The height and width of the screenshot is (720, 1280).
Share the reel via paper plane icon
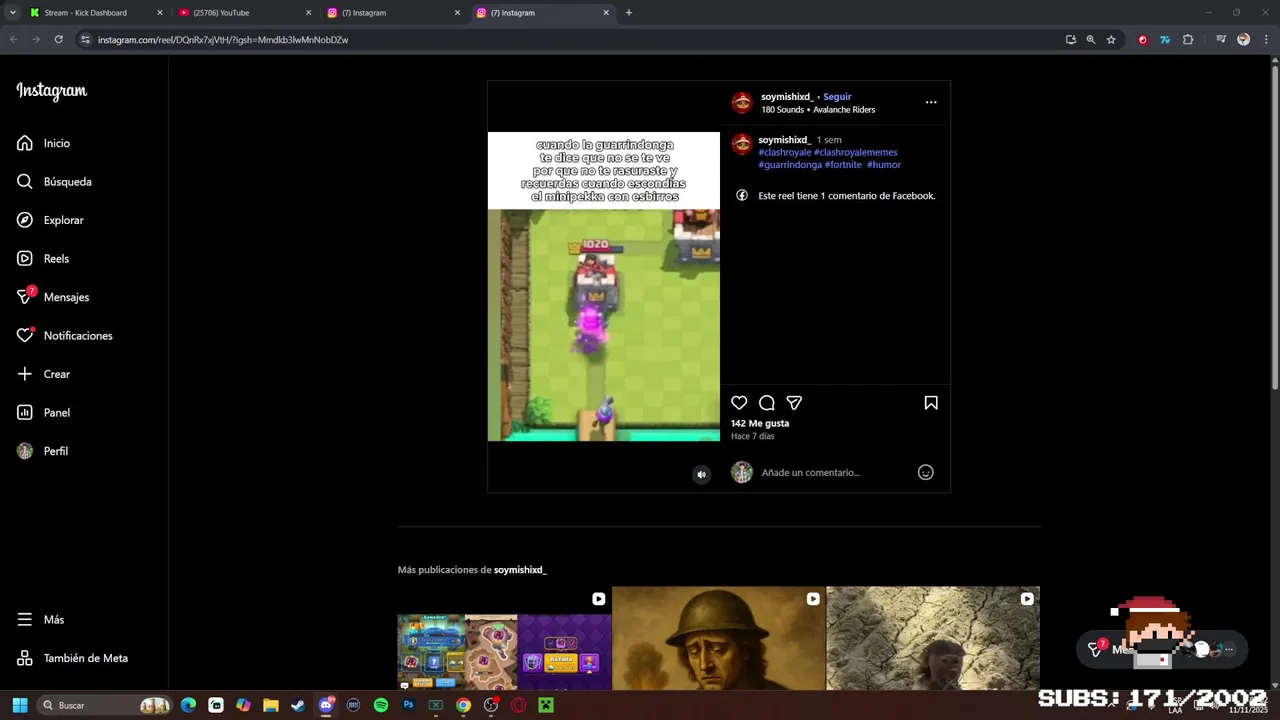(x=794, y=403)
